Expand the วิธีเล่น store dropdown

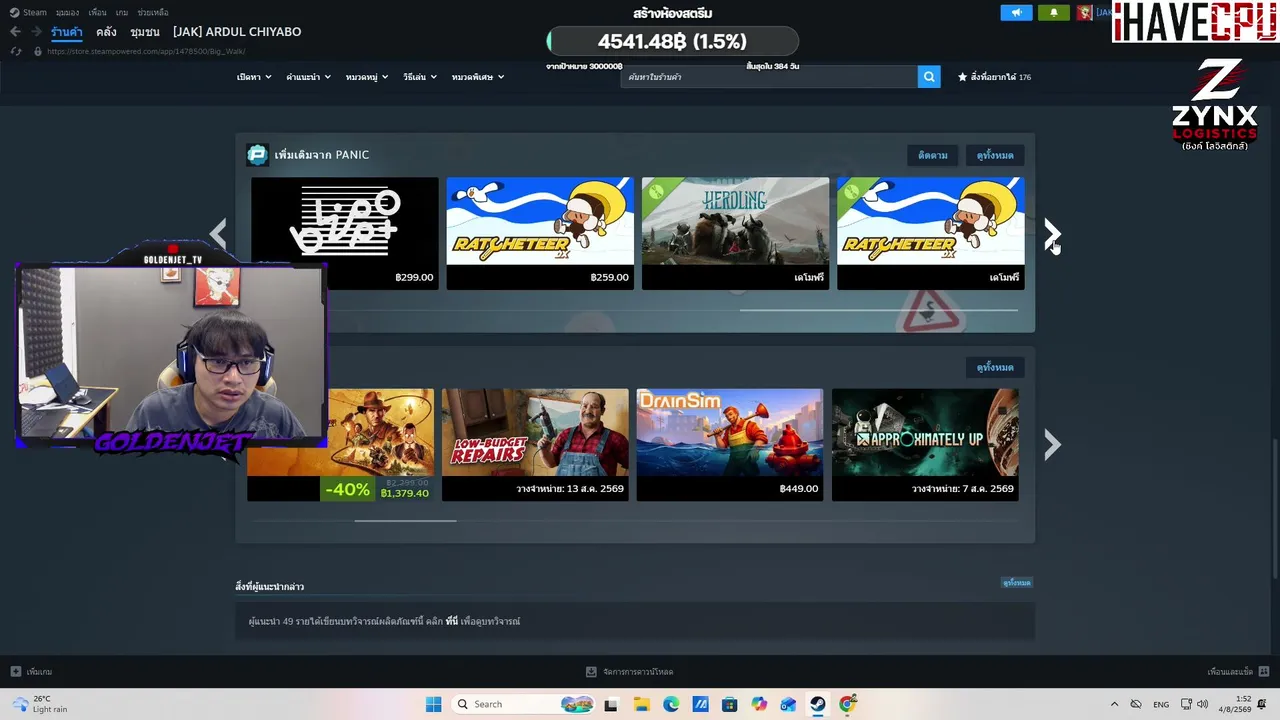(x=420, y=77)
